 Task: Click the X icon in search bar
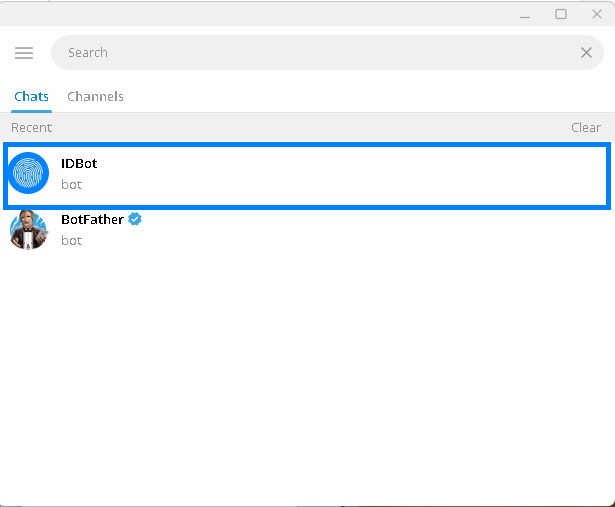click(586, 53)
